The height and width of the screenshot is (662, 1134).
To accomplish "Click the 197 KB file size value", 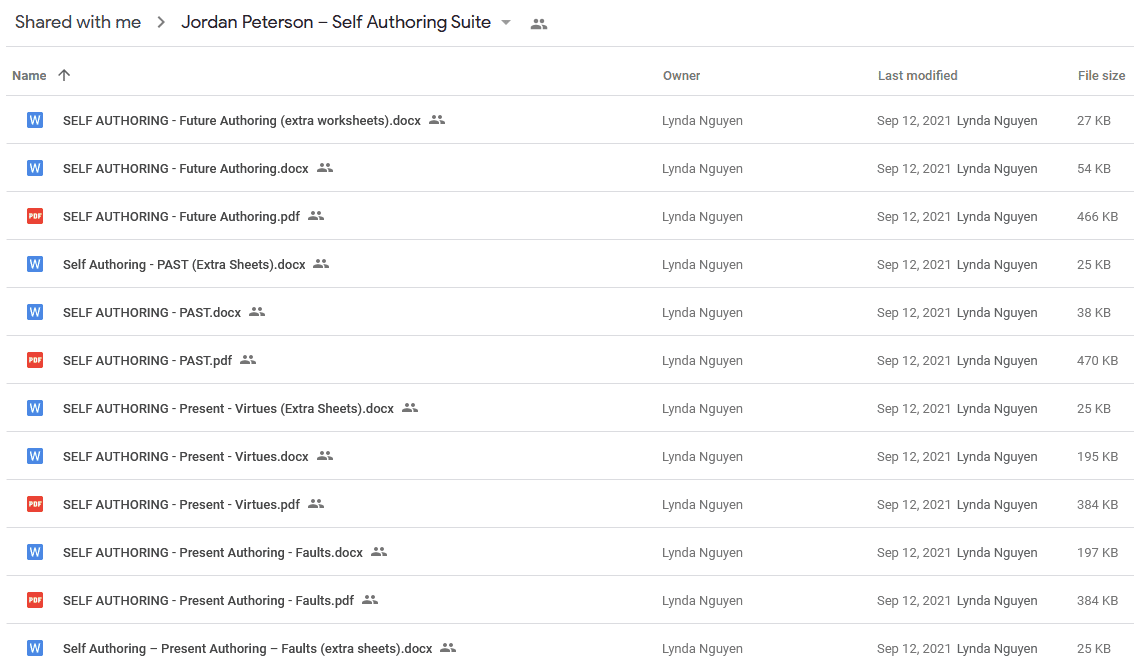I will point(1097,553).
